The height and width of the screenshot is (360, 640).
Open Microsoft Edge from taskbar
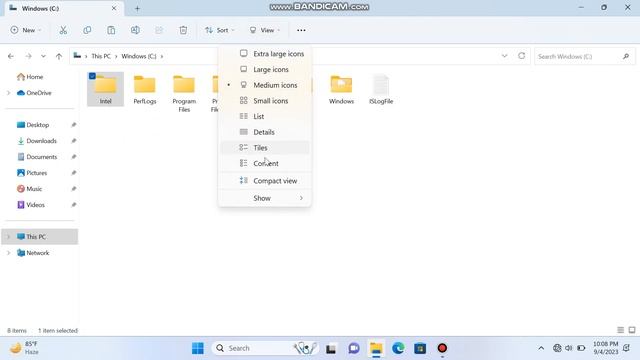pos(398,348)
